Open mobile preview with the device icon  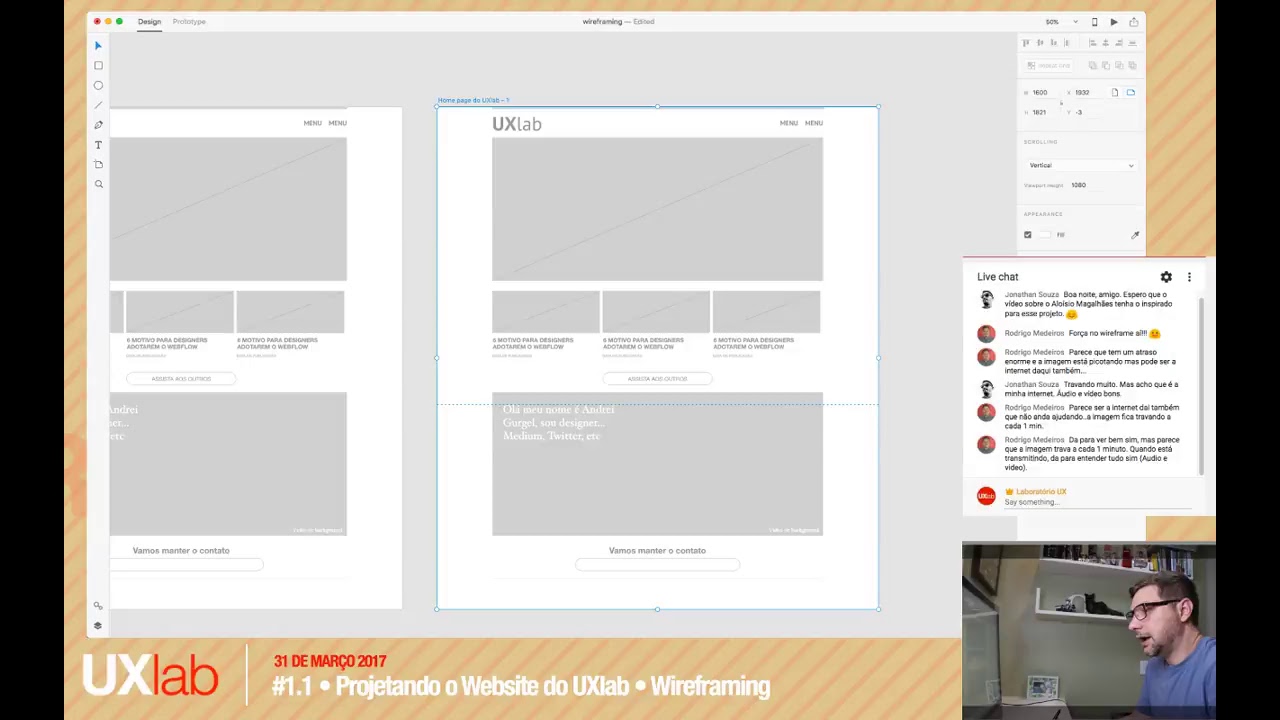(1094, 21)
